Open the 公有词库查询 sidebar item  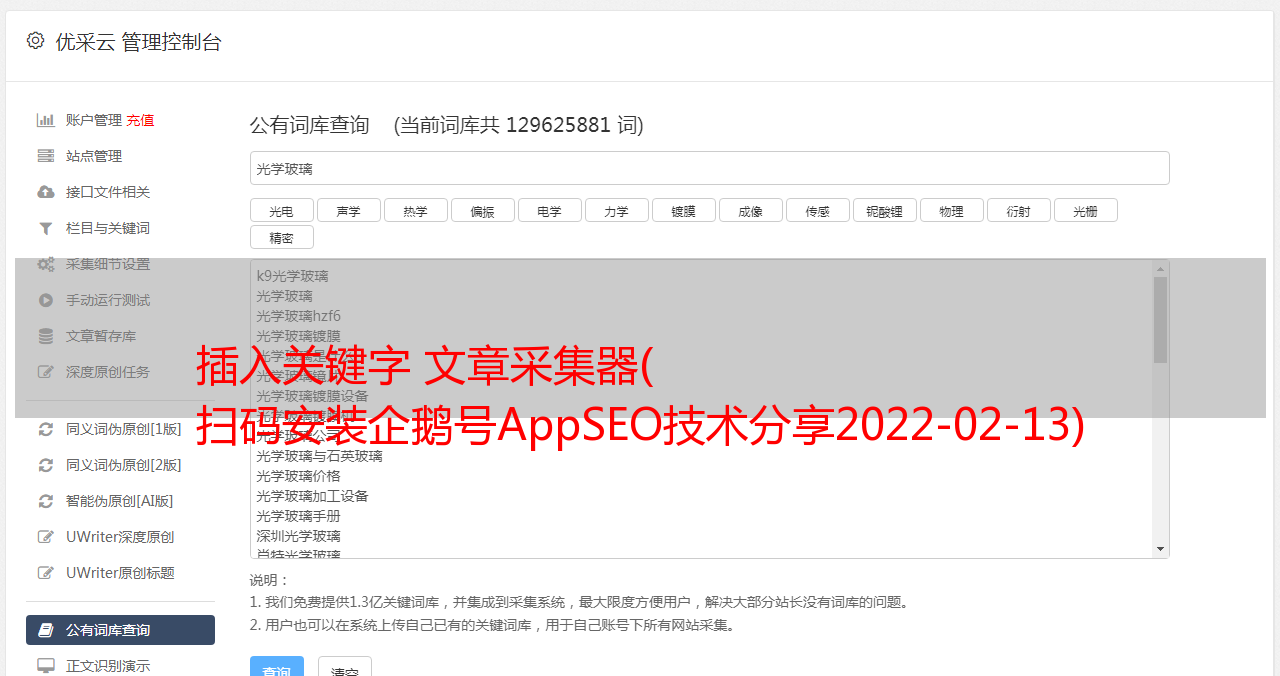[x=120, y=630]
